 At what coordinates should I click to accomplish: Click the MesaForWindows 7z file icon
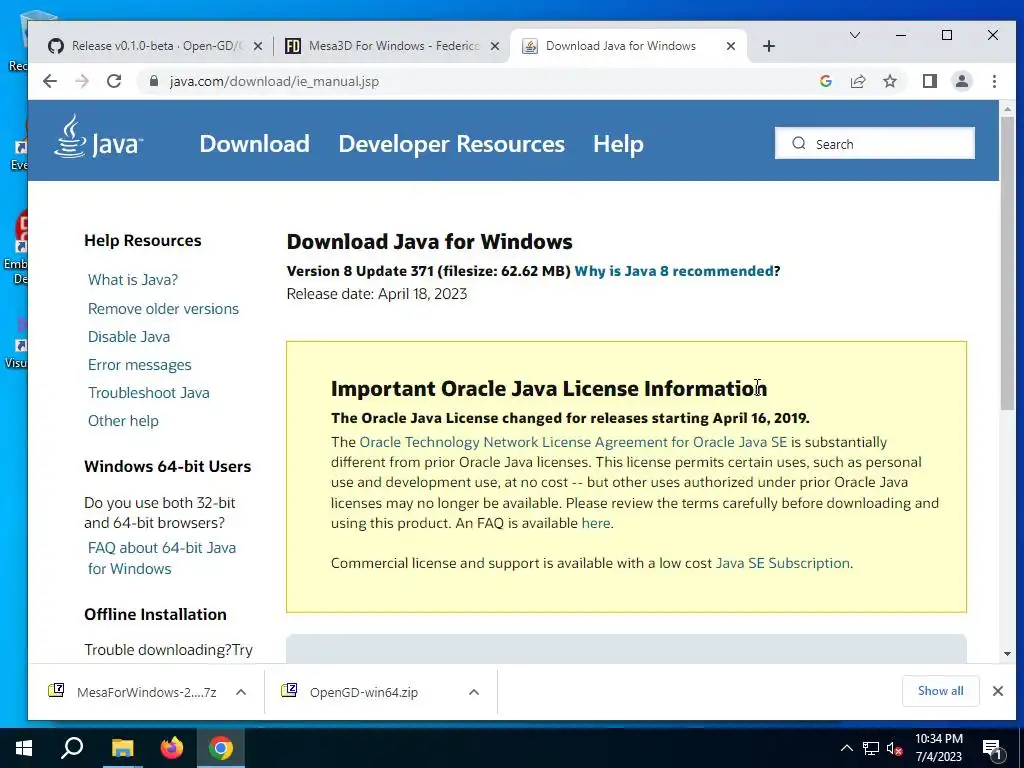click(x=56, y=690)
